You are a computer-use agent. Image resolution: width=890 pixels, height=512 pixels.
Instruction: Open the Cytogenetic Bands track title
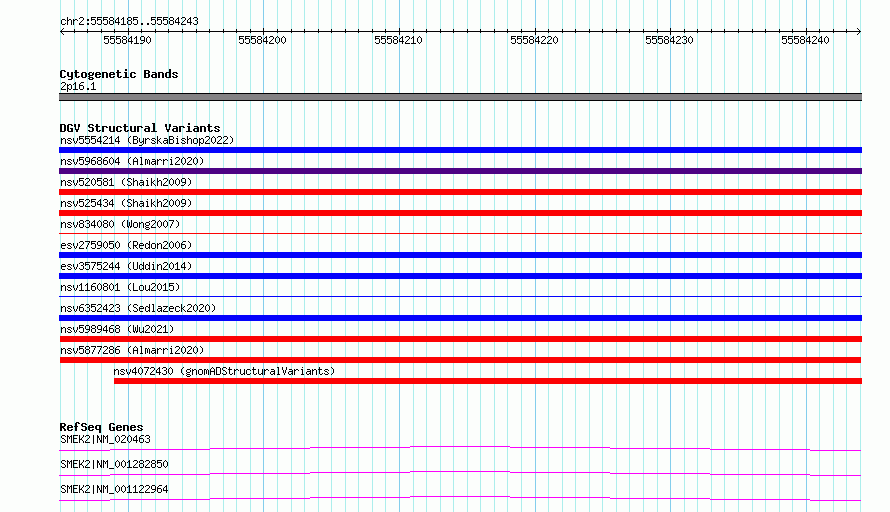(x=119, y=74)
